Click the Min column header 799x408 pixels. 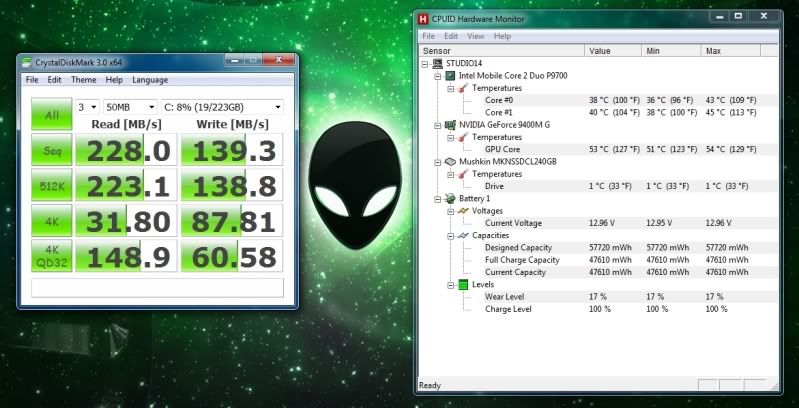point(671,50)
